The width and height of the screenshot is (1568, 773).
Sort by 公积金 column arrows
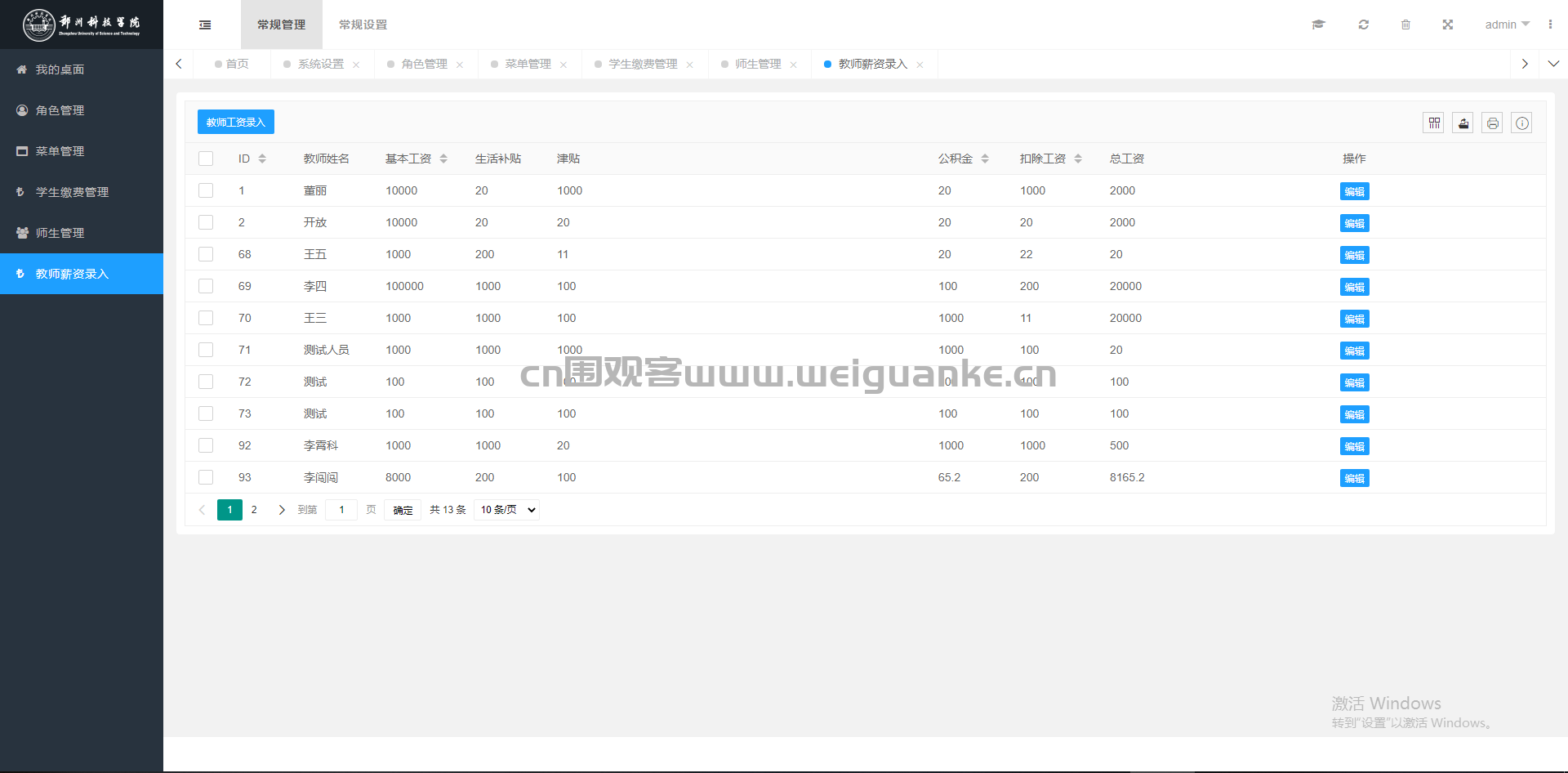pyautogui.click(x=985, y=159)
